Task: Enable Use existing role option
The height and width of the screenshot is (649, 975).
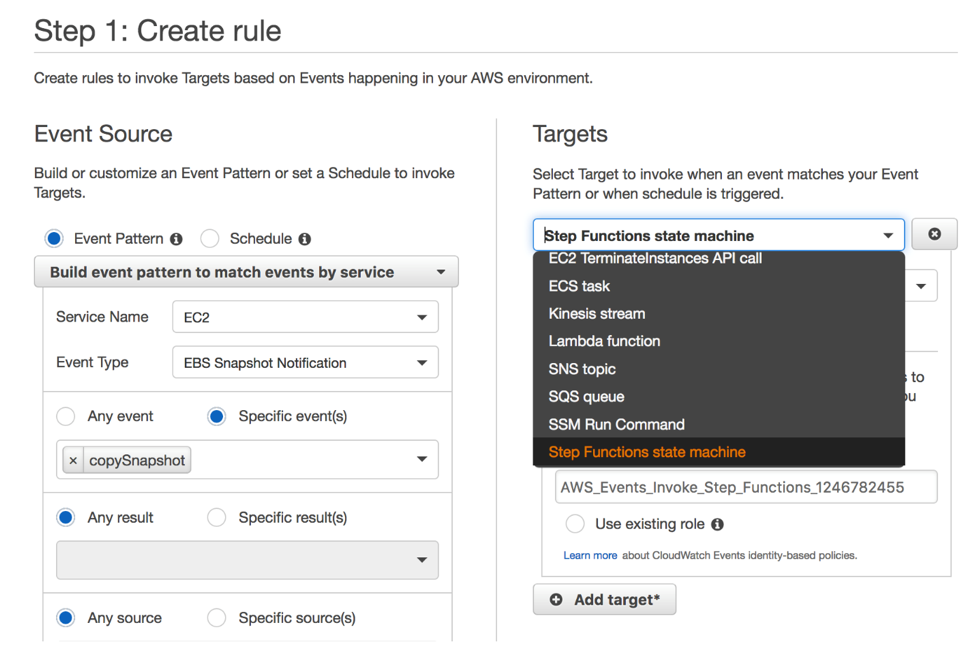Action: coord(575,524)
